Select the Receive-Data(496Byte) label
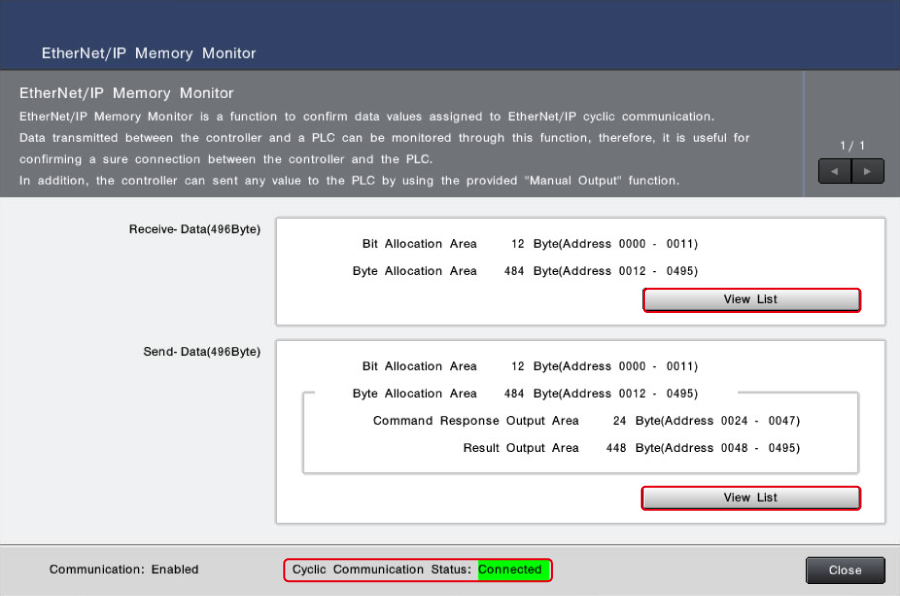The width and height of the screenshot is (900, 596). click(x=195, y=230)
